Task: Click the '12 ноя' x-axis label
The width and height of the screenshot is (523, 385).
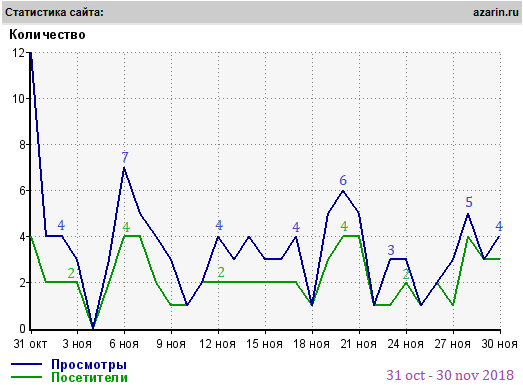Action: (217, 344)
